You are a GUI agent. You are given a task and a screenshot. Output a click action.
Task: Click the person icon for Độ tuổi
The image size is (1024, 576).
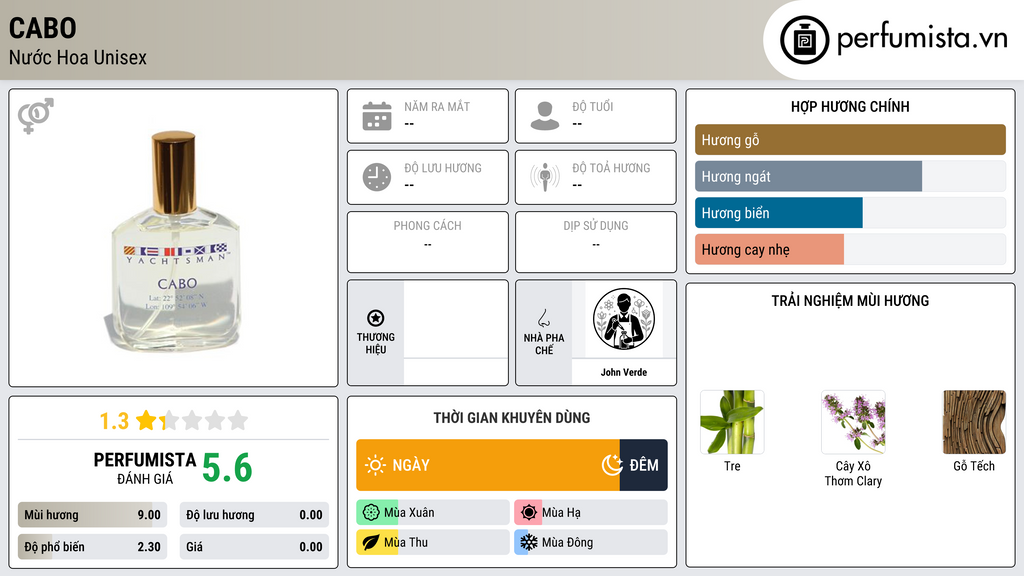click(545, 116)
